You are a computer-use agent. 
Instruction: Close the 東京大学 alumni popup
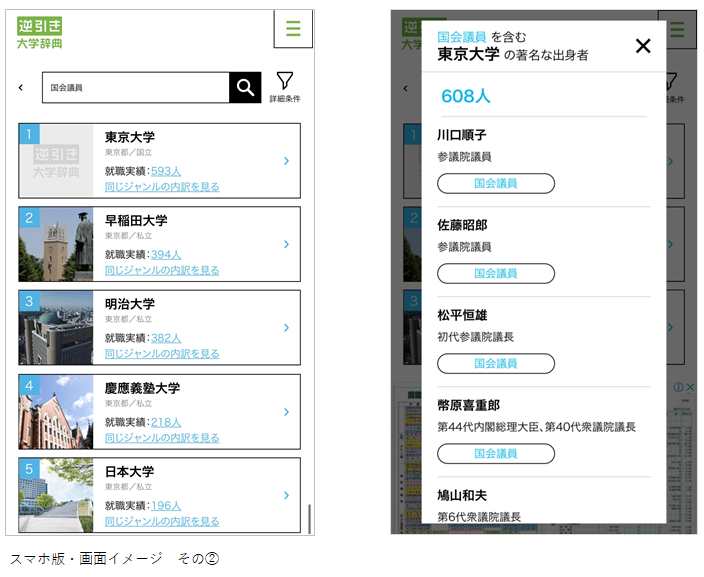(643, 46)
